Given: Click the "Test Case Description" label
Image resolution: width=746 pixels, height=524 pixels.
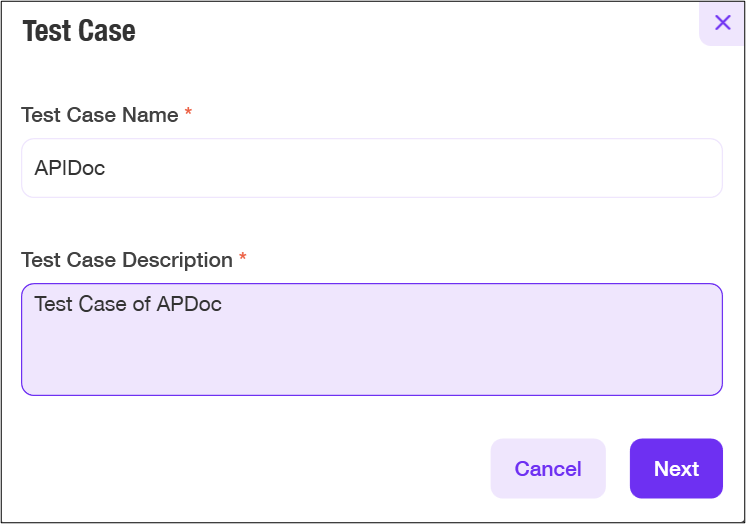Looking at the screenshot, I should 126,260.
